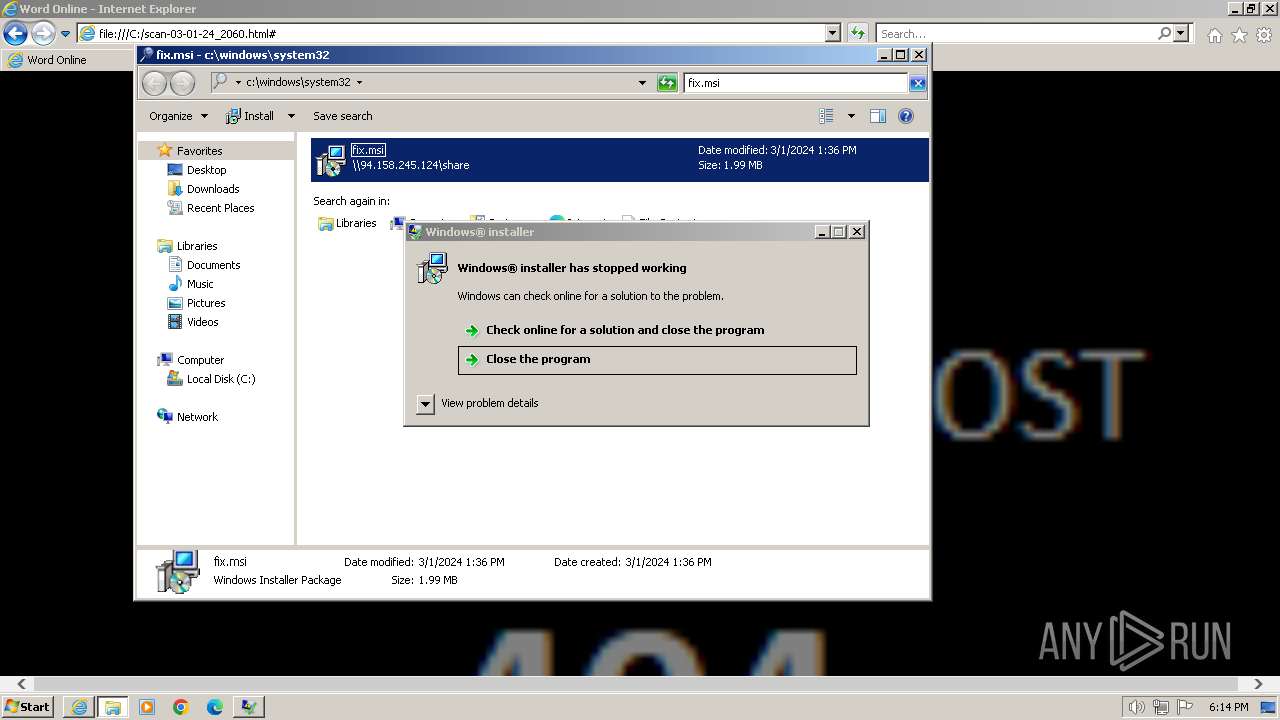Launch media player from taskbar
The image size is (1280, 720).
(147, 707)
